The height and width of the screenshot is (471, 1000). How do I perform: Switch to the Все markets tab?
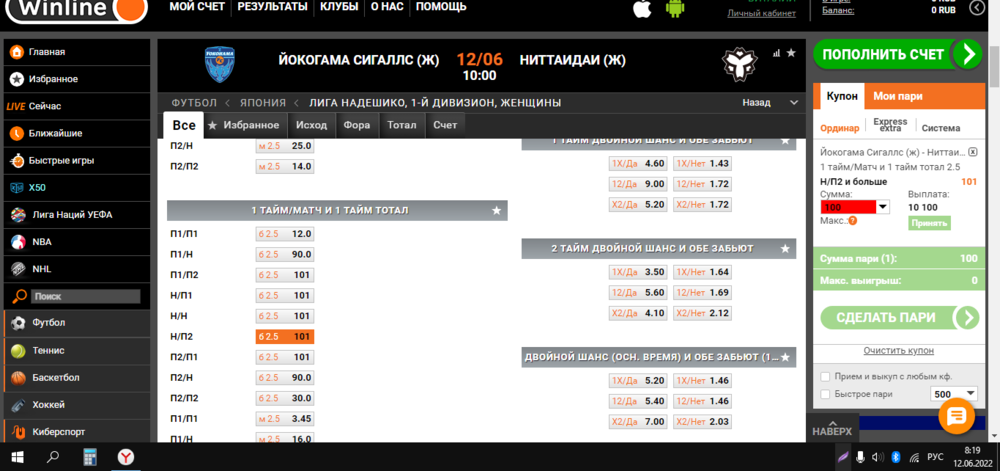coord(184,126)
